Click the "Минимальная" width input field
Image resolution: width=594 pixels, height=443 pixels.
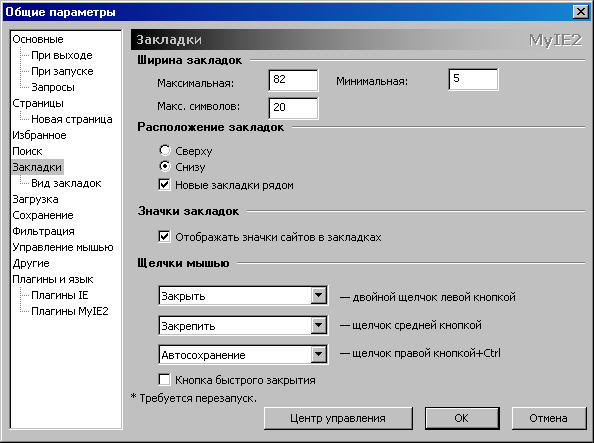coord(474,79)
